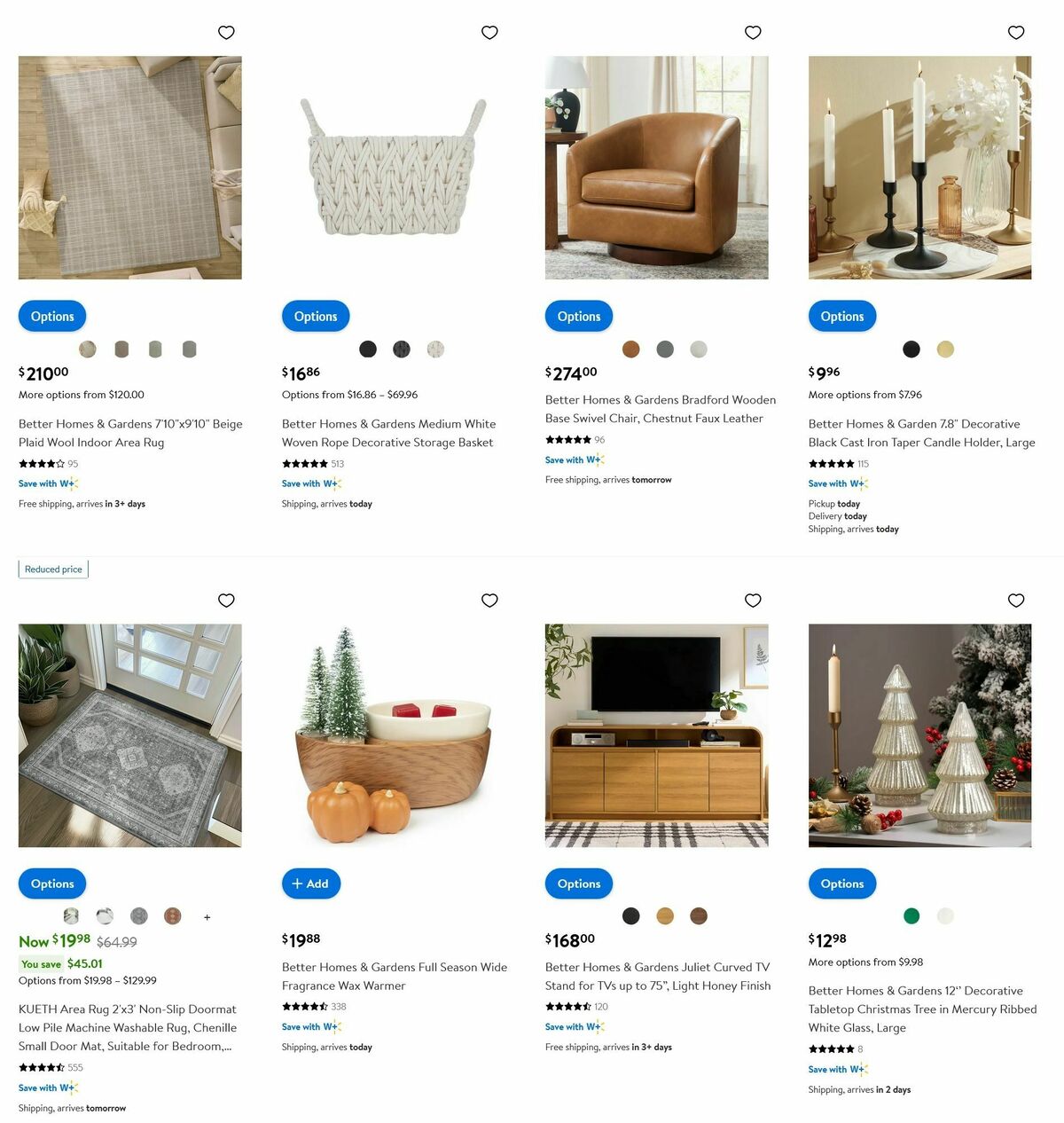The image size is (1064, 1123).
Task: Open the Medium White Woven Rope Basket title link
Action: click(388, 433)
